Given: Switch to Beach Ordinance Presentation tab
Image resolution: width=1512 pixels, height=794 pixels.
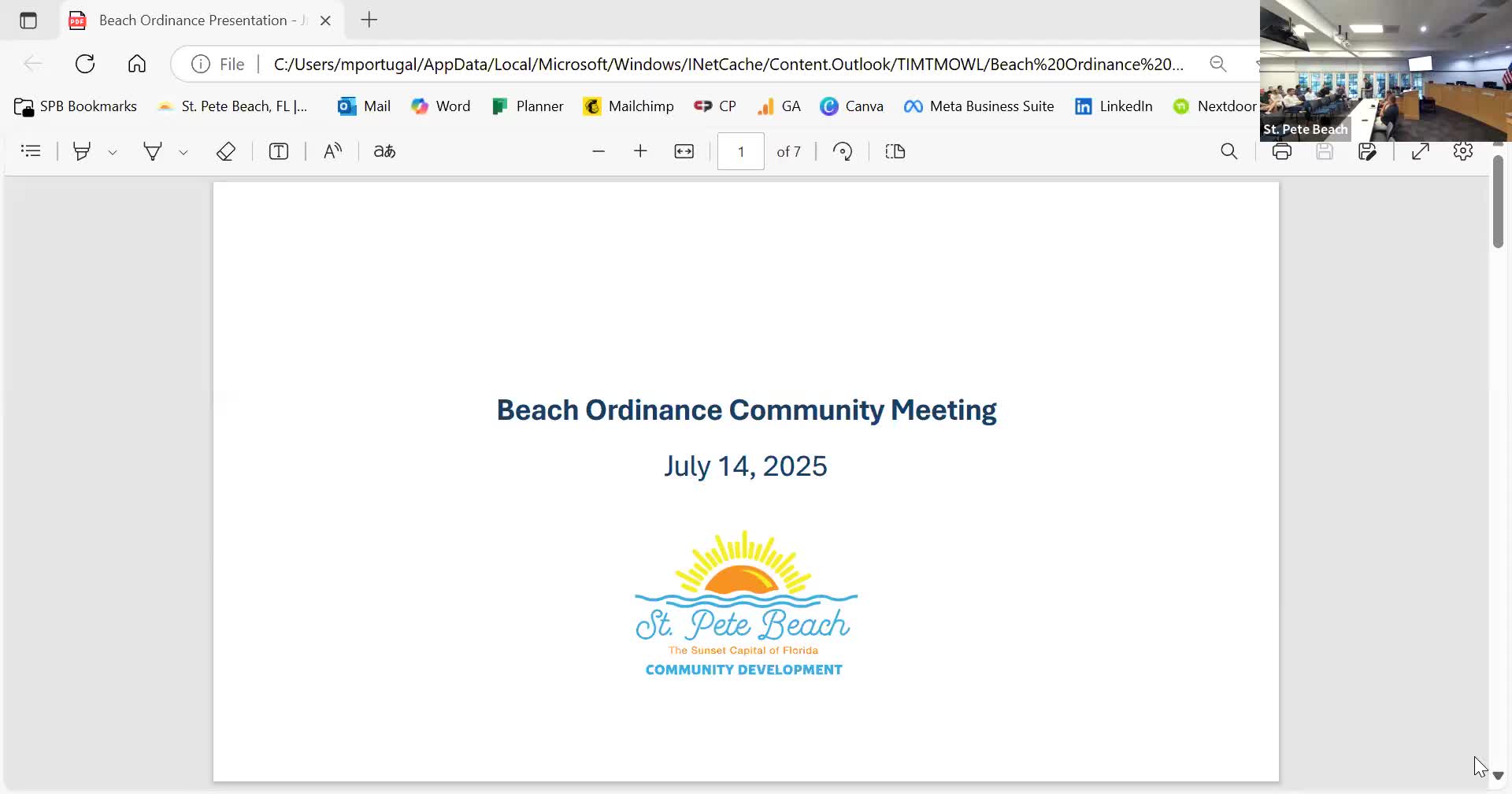Looking at the screenshot, I should coord(193,20).
